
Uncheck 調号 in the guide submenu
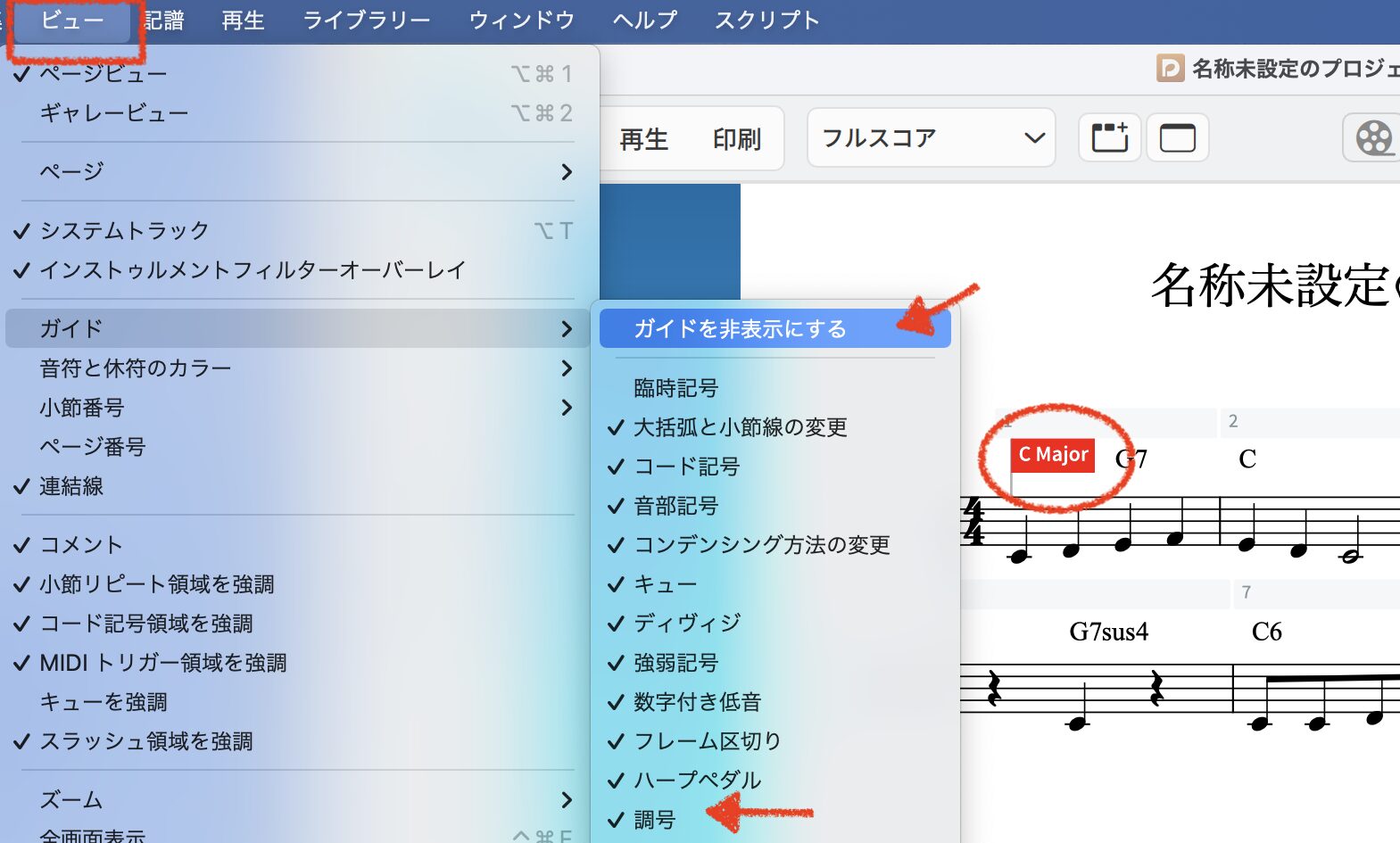pyautogui.click(x=654, y=820)
